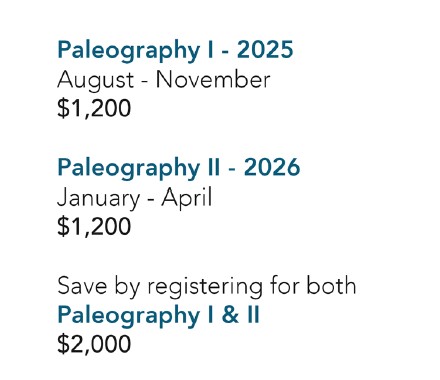Click the year 2026 in the heading
Screen dimensions: 440x380
coord(272,167)
